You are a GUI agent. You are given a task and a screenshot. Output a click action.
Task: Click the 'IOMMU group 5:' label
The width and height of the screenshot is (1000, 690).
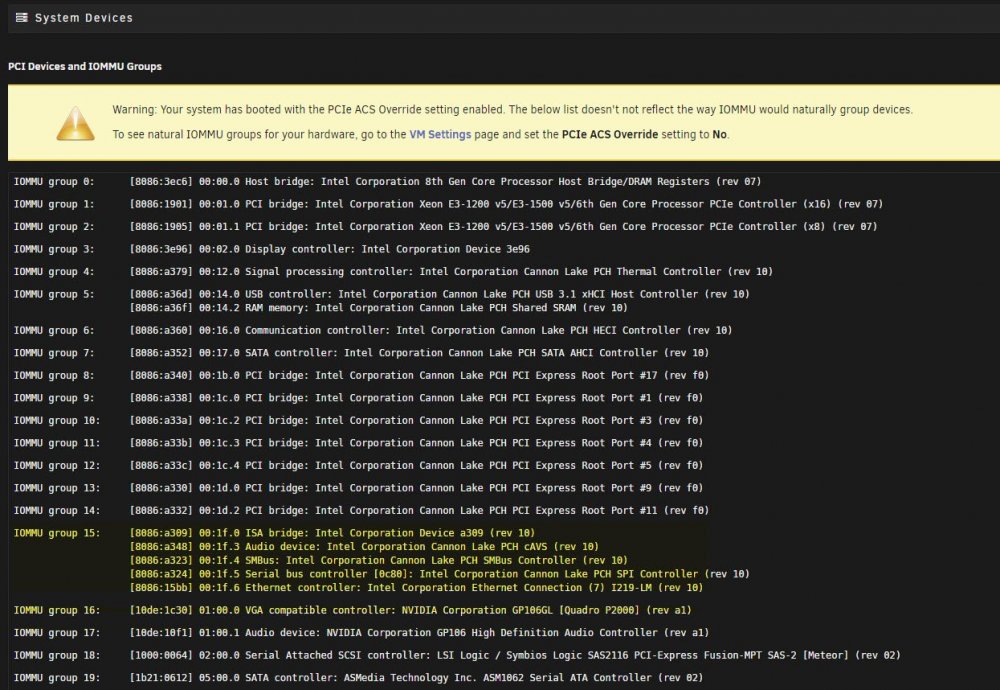point(54,294)
